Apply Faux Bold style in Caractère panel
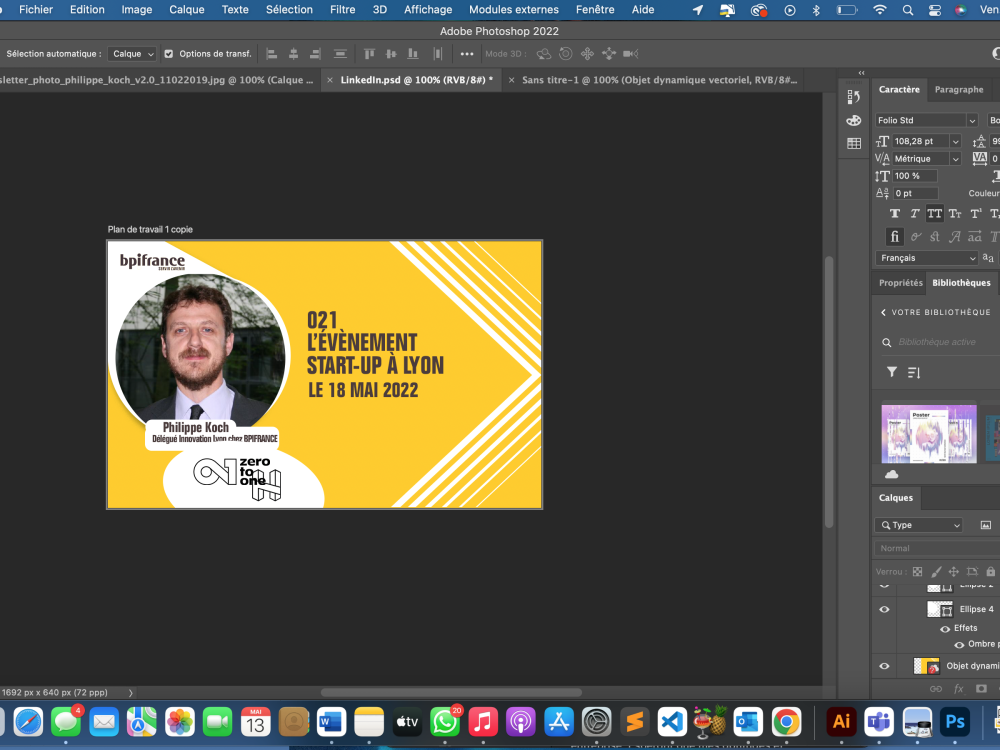The height and width of the screenshot is (750, 1000). click(x=895, y=214)
